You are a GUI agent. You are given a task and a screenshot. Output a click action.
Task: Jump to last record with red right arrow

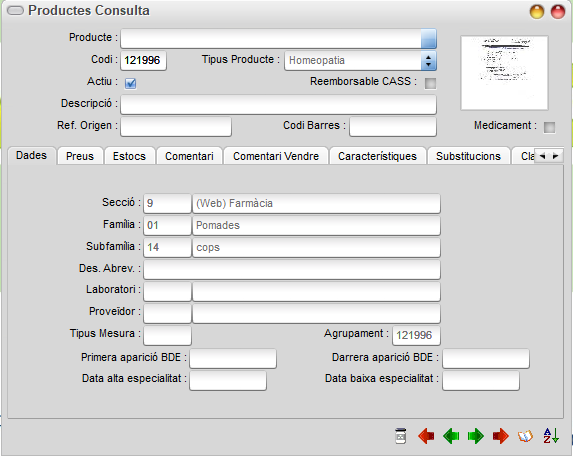[x=500, y=436]
